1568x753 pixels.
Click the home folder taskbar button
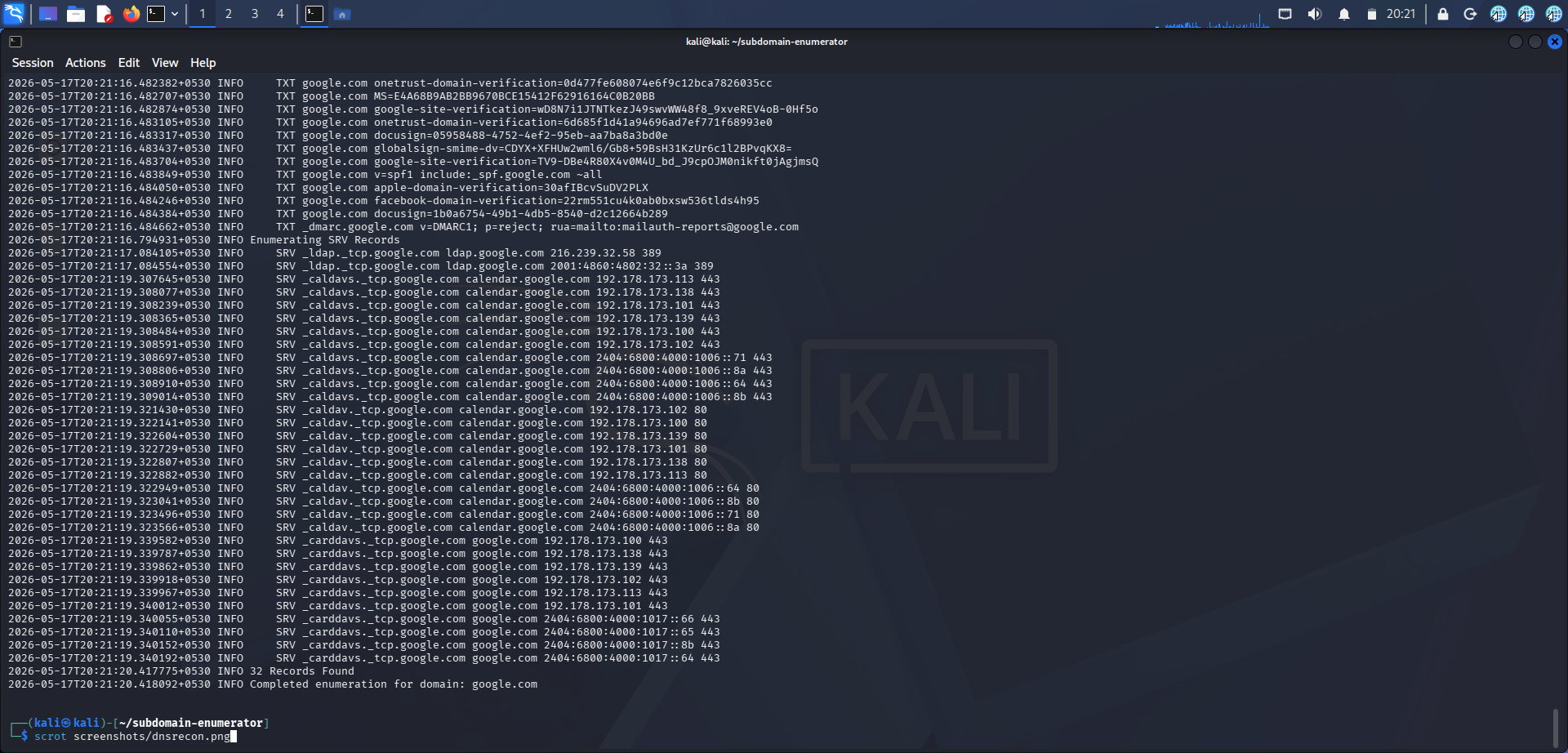[x=342, y=14]
